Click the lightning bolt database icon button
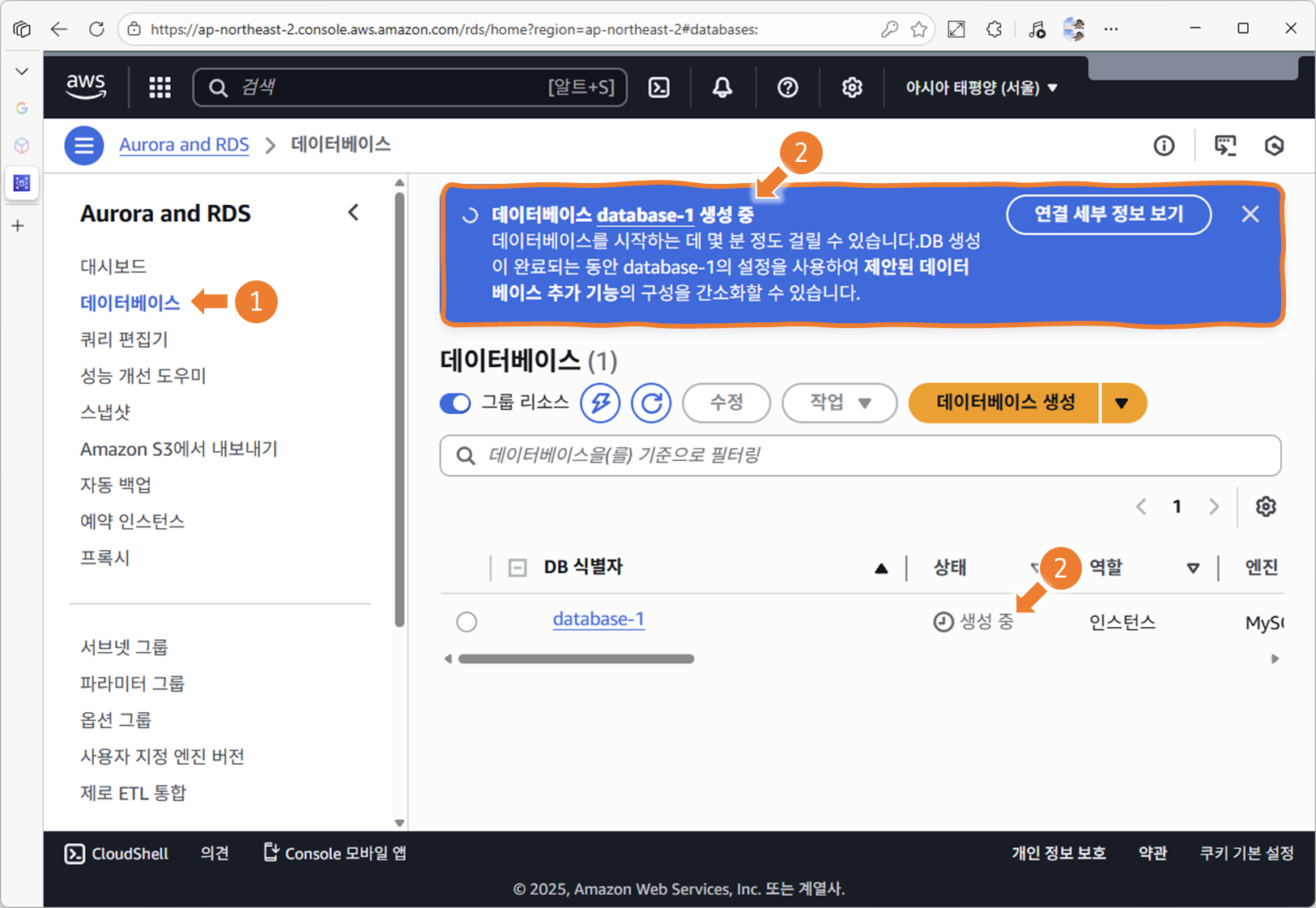1316x908 pixels. 600,403
